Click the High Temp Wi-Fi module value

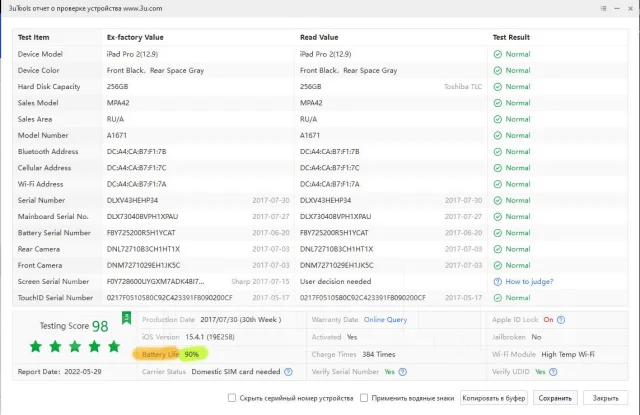coord(568,354)
